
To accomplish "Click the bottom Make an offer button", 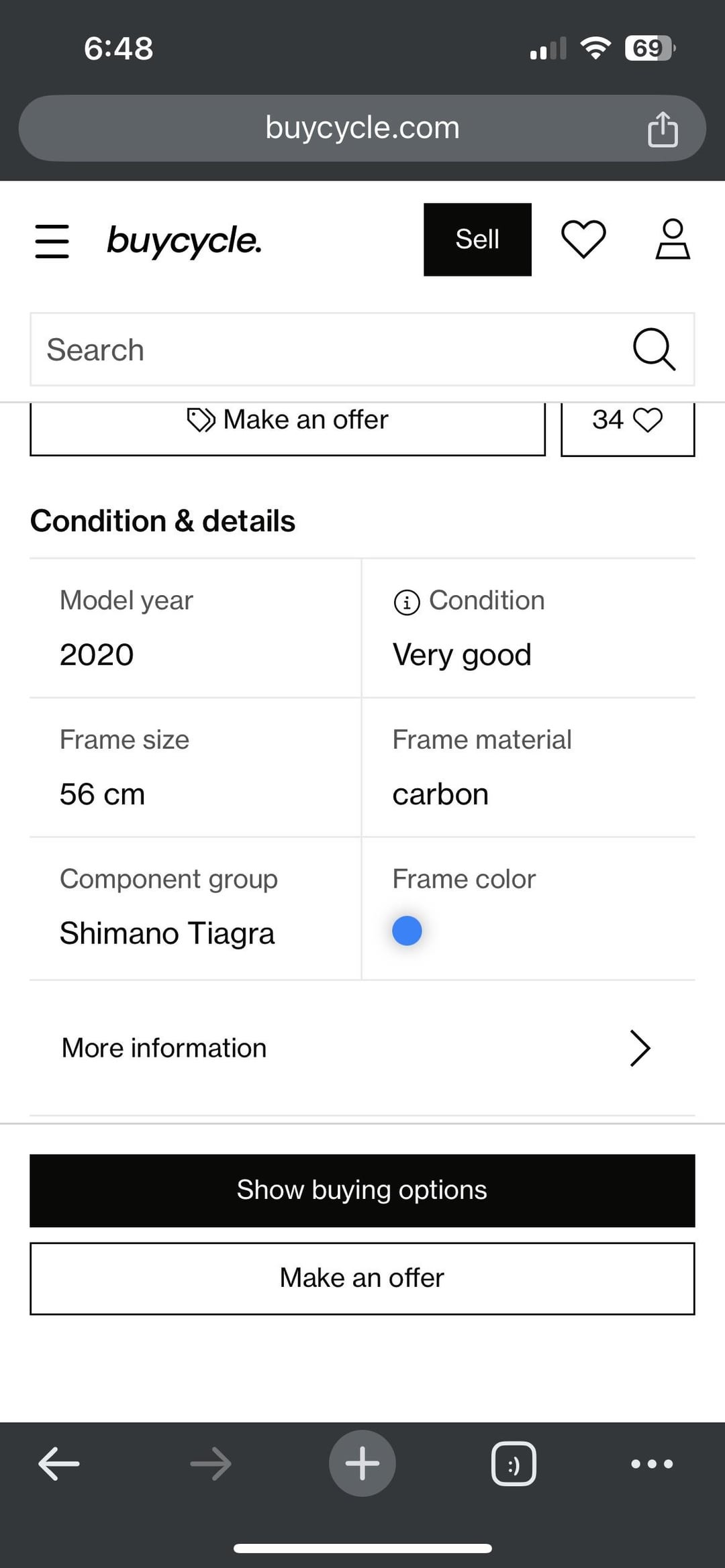I will (362, 1278).
